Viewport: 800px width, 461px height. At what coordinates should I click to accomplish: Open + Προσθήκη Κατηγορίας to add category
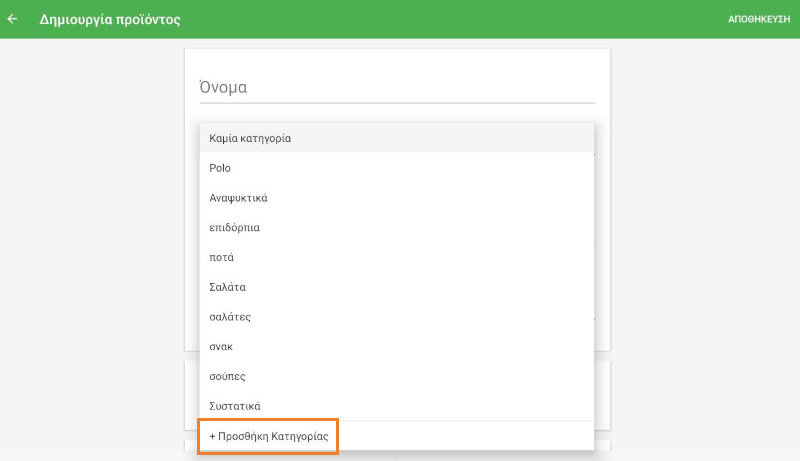point(269,437)
